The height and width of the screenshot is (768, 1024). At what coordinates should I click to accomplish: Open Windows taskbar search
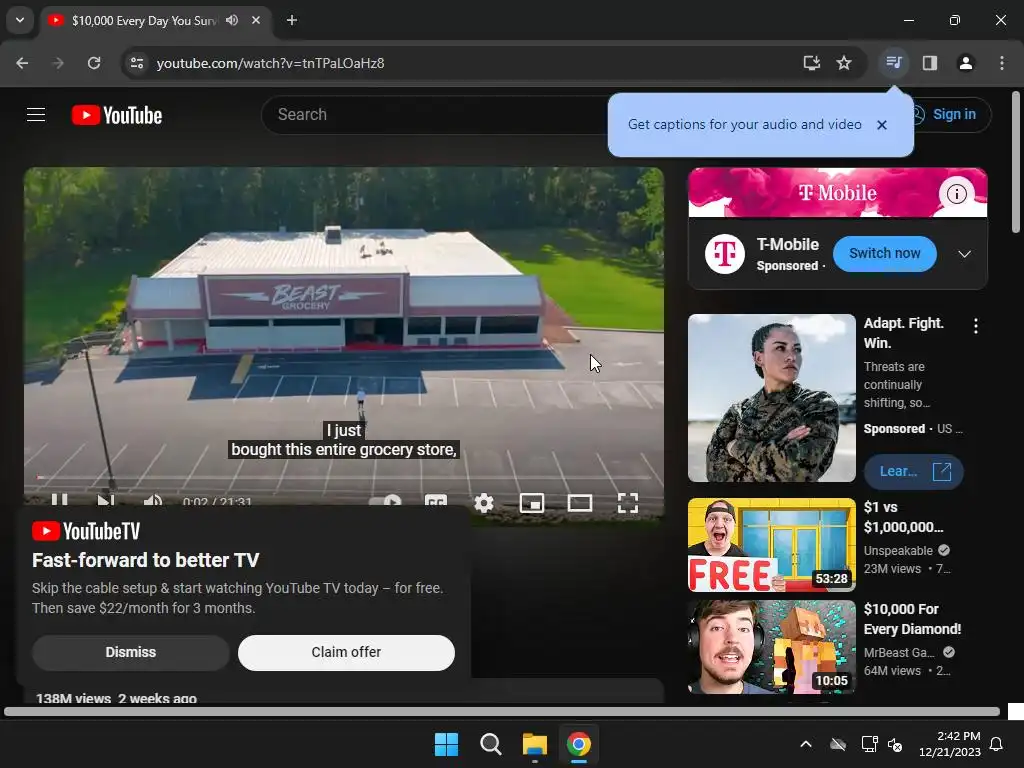coord(490,744)
